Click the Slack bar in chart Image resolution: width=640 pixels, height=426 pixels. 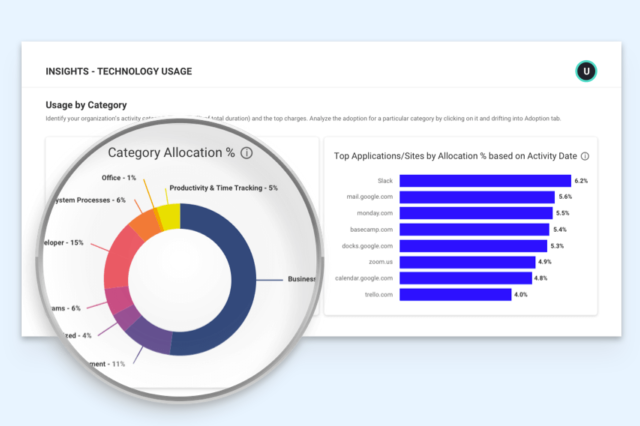(x=485, y=181)
